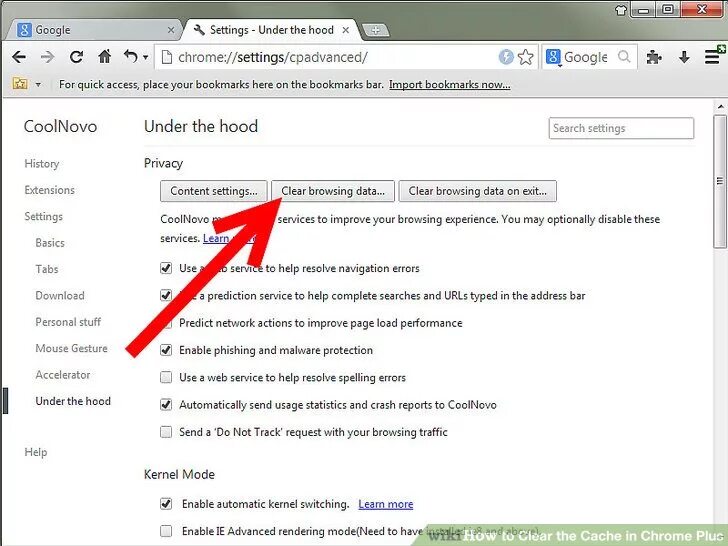728x546 pixels.
Task: Toggle phishing and malware protection checkbox
Action: (x=166, y=350)
